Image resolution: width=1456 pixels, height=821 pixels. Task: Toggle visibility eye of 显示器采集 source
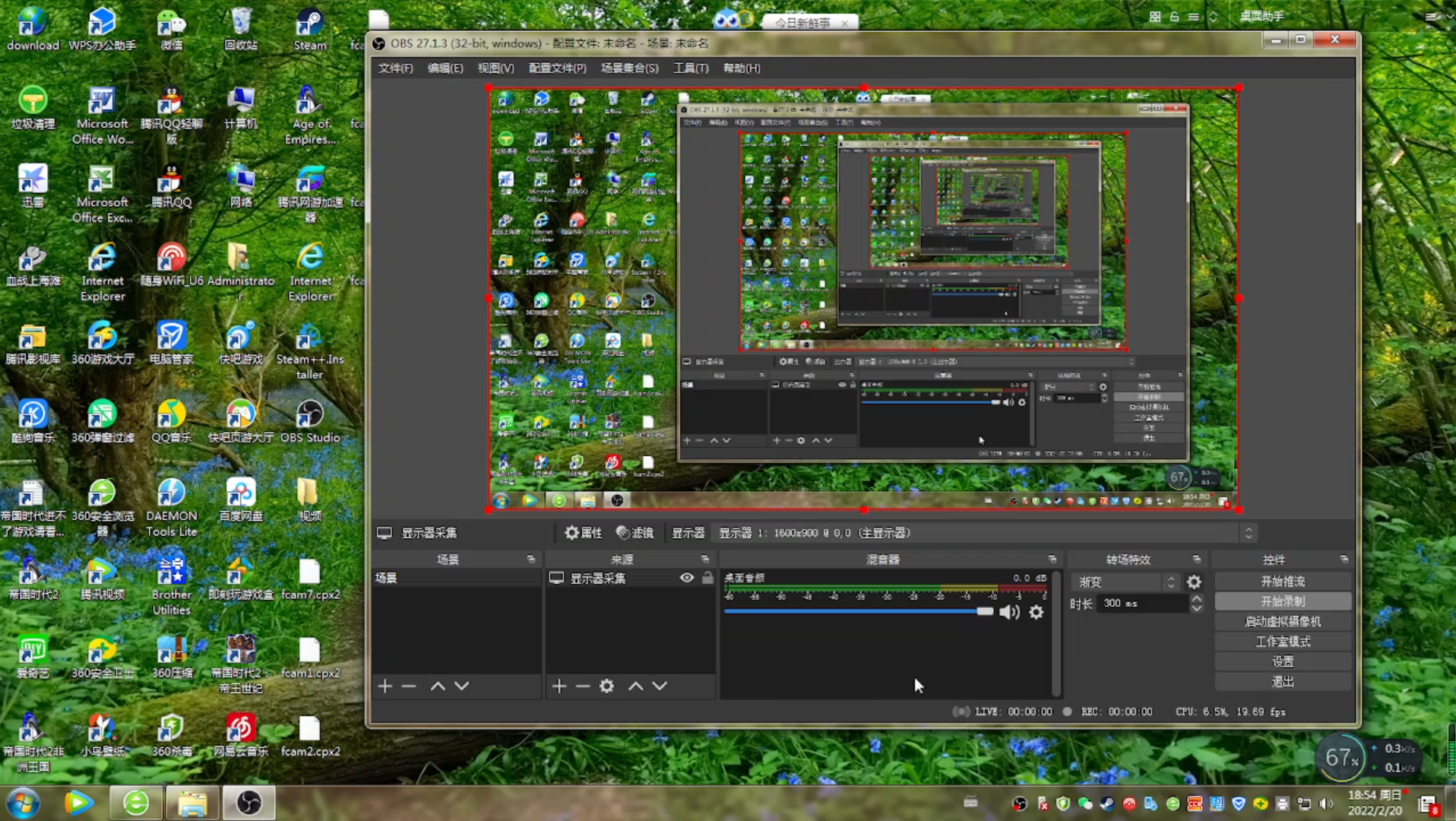pos(686,578)
